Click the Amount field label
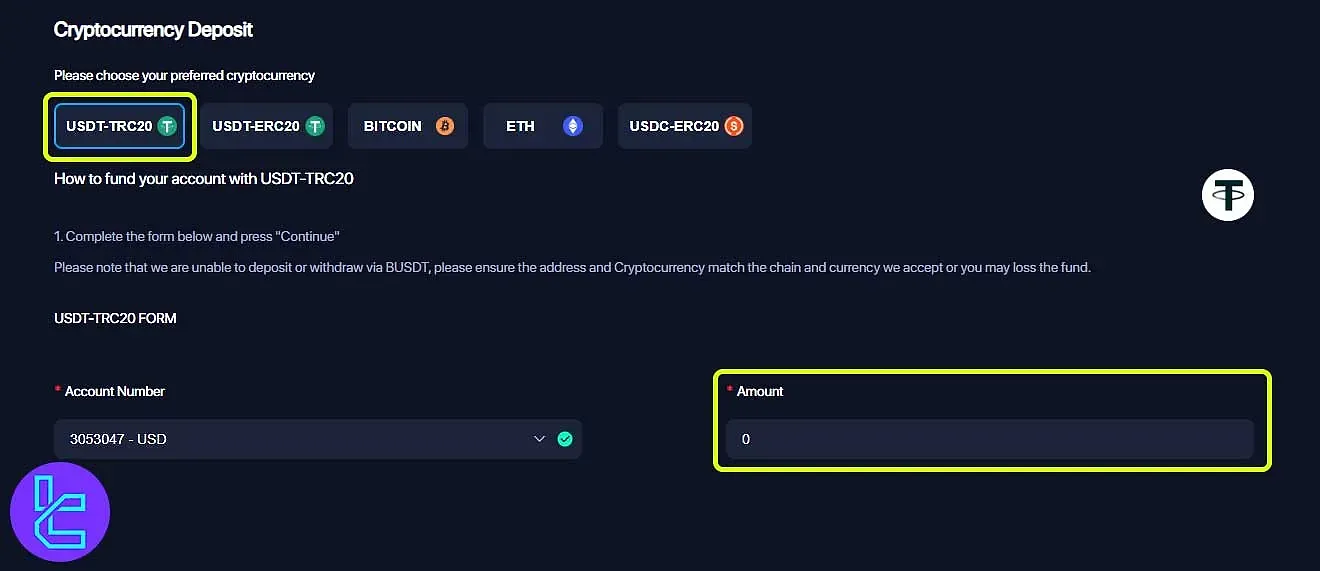1320x571 pixels. [760, 391]
